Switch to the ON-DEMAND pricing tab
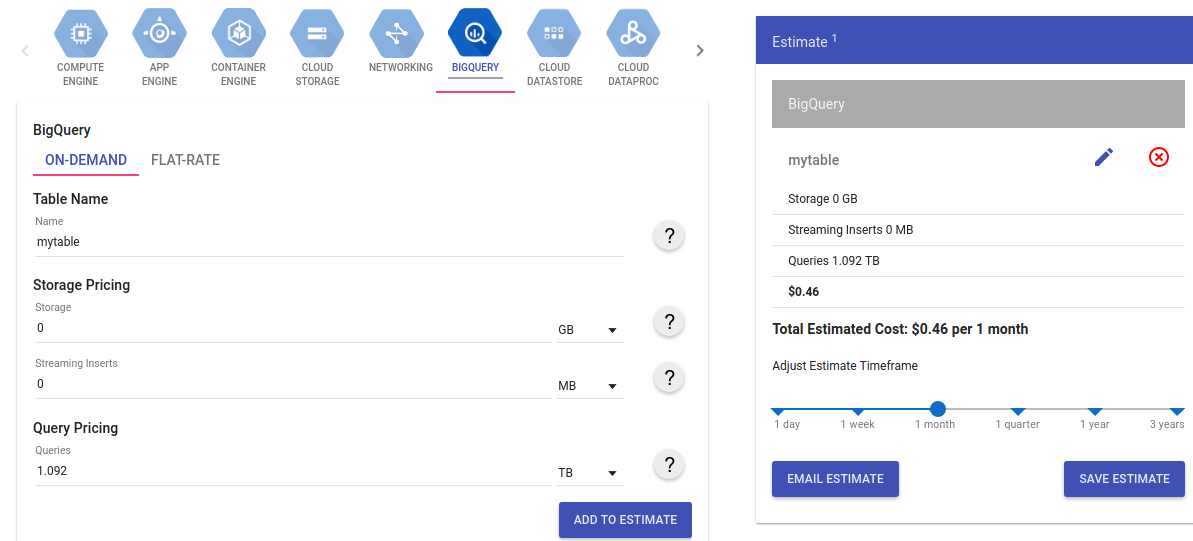The width and height of the screenshot is (1193, 541). coord(86,160)
